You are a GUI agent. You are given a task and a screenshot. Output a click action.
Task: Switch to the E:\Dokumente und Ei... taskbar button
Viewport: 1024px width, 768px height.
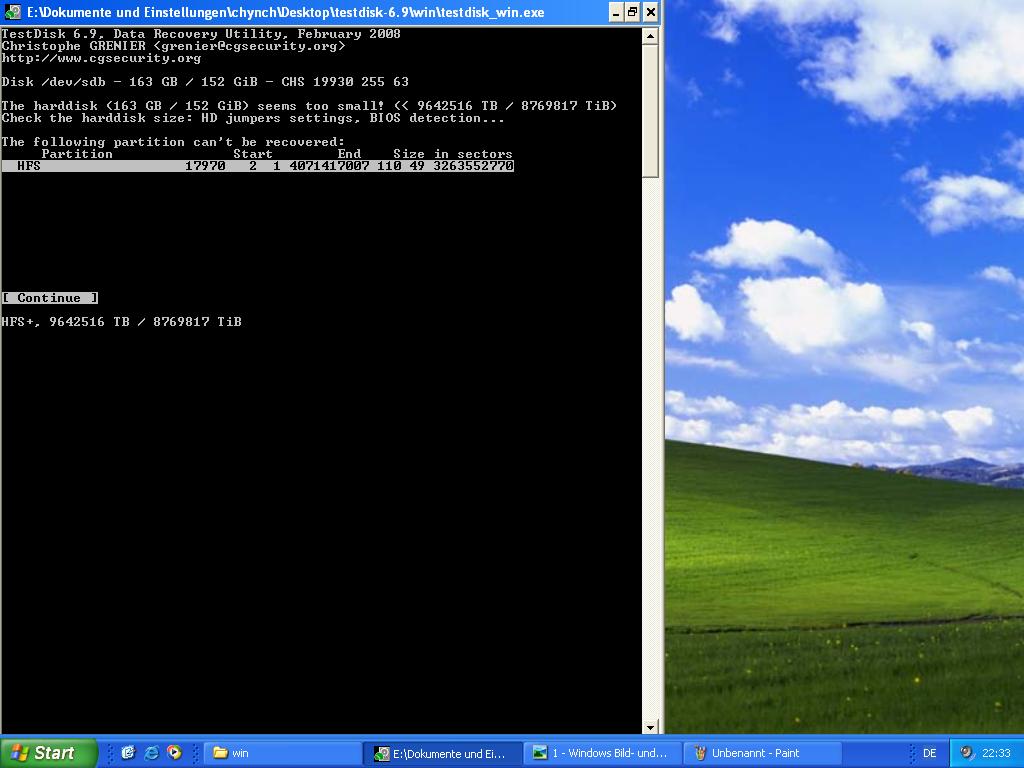443,753
